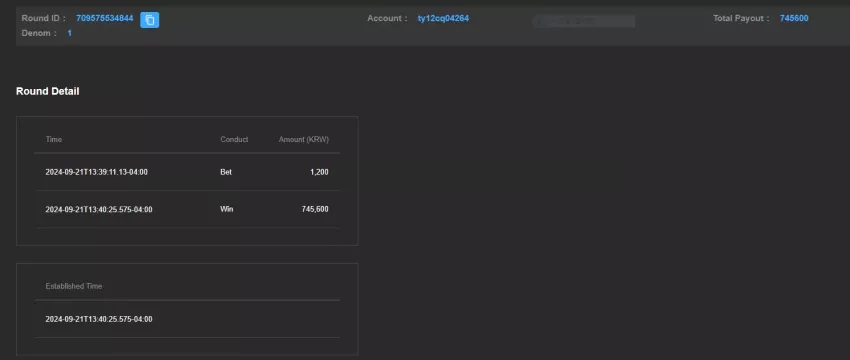850x360 pixels.
Task: Select the Win row timestamp 13:40:25.575
Action: click(99, 209)
